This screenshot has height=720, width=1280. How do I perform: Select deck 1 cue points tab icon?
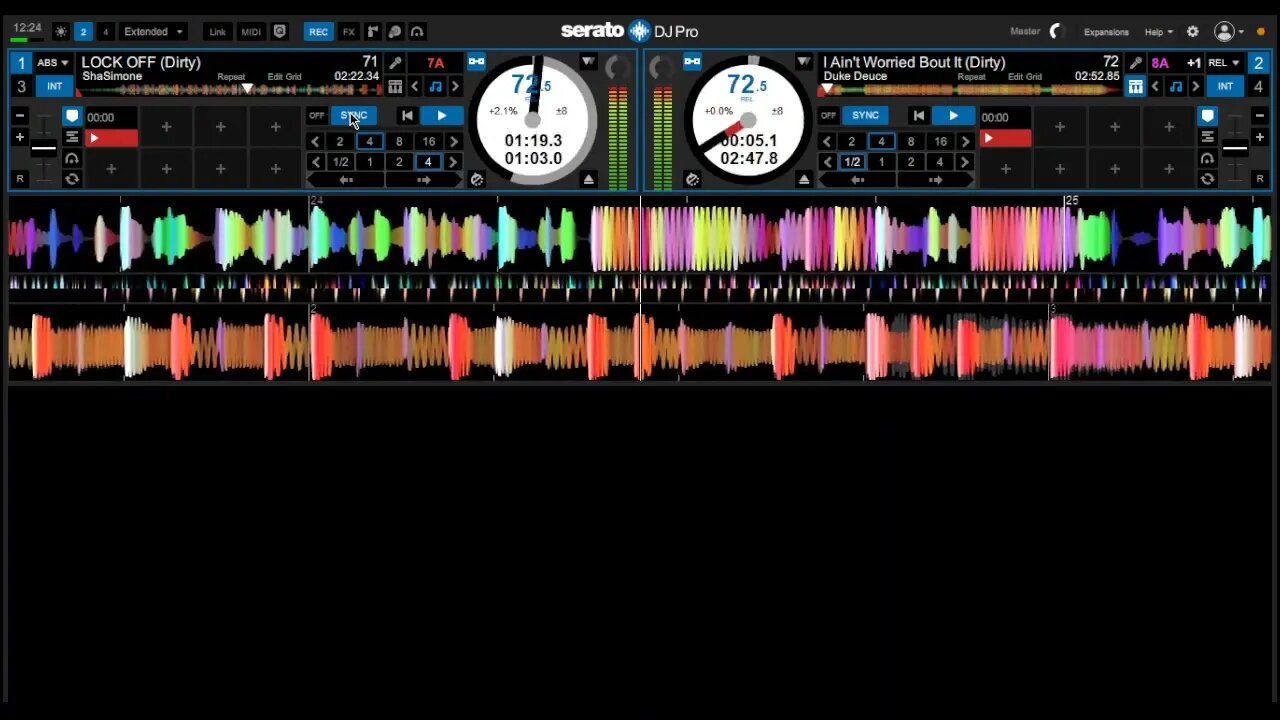click(x=72, y=116)
